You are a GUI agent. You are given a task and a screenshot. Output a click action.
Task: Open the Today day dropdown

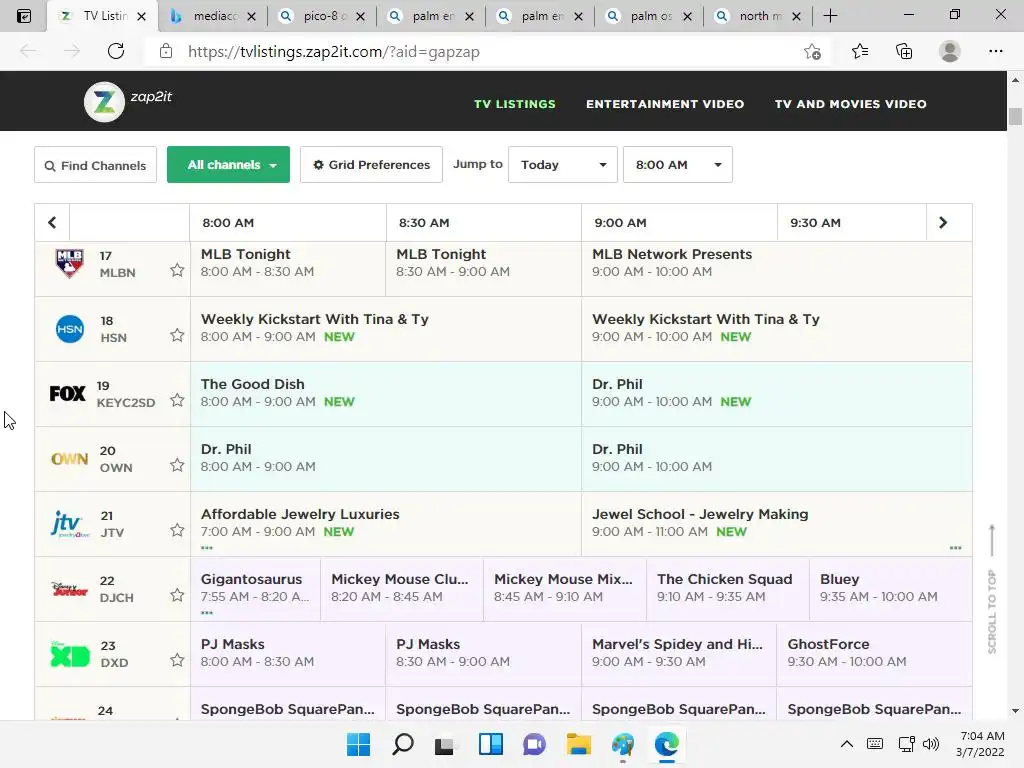point(563,165)
